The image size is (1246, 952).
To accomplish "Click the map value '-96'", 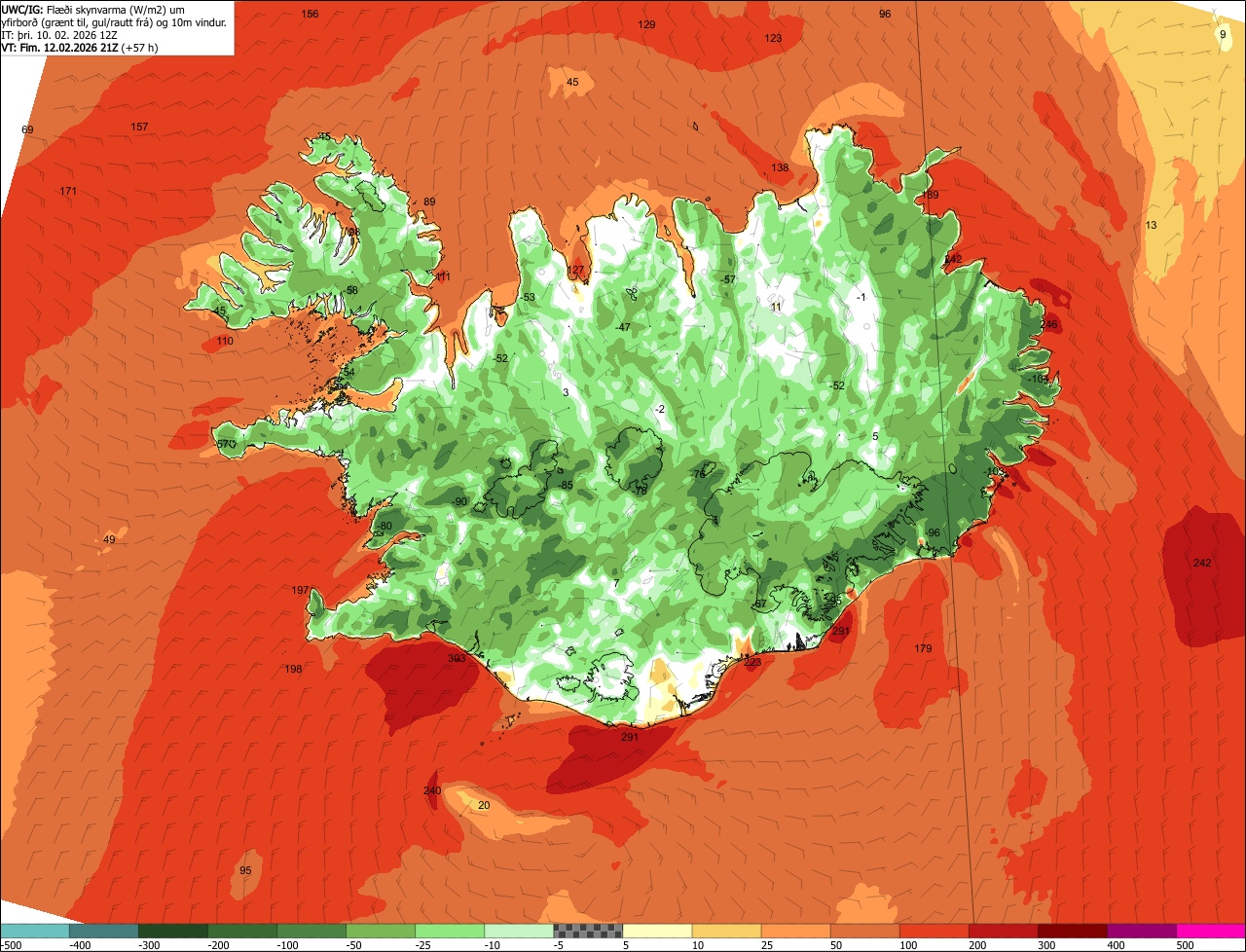I will point(933,532).
